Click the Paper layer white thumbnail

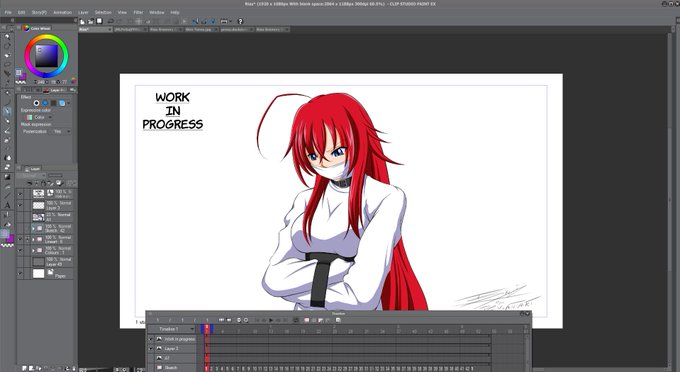(39, 274)
